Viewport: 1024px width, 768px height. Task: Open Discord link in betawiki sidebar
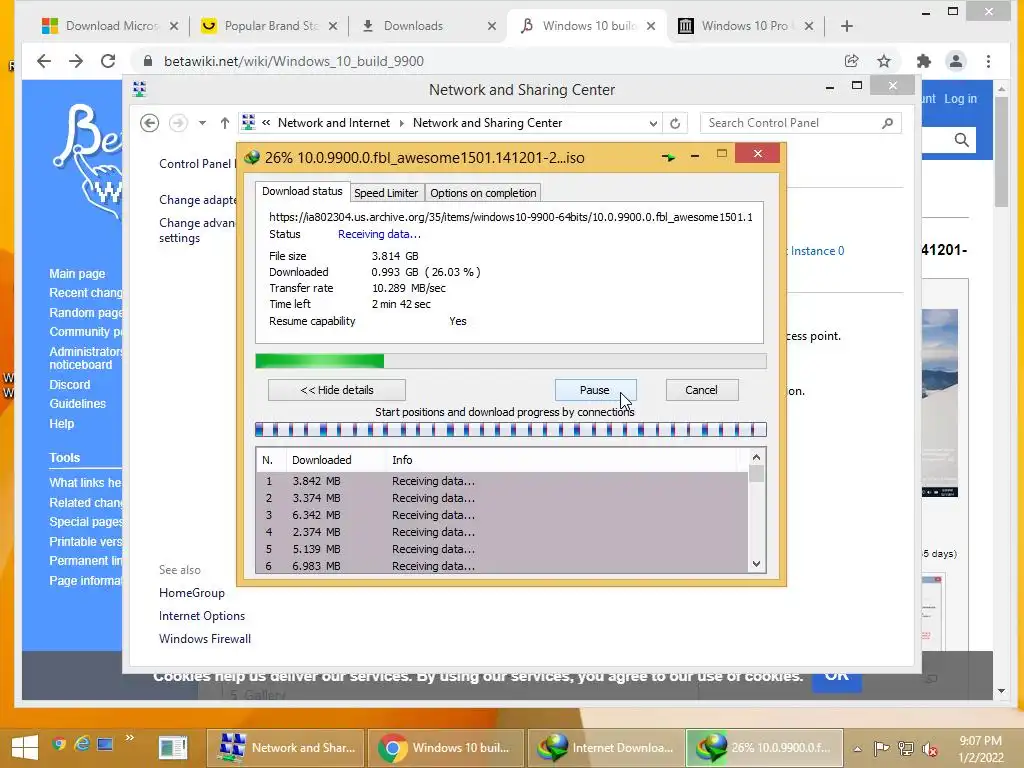coord(69,385)
